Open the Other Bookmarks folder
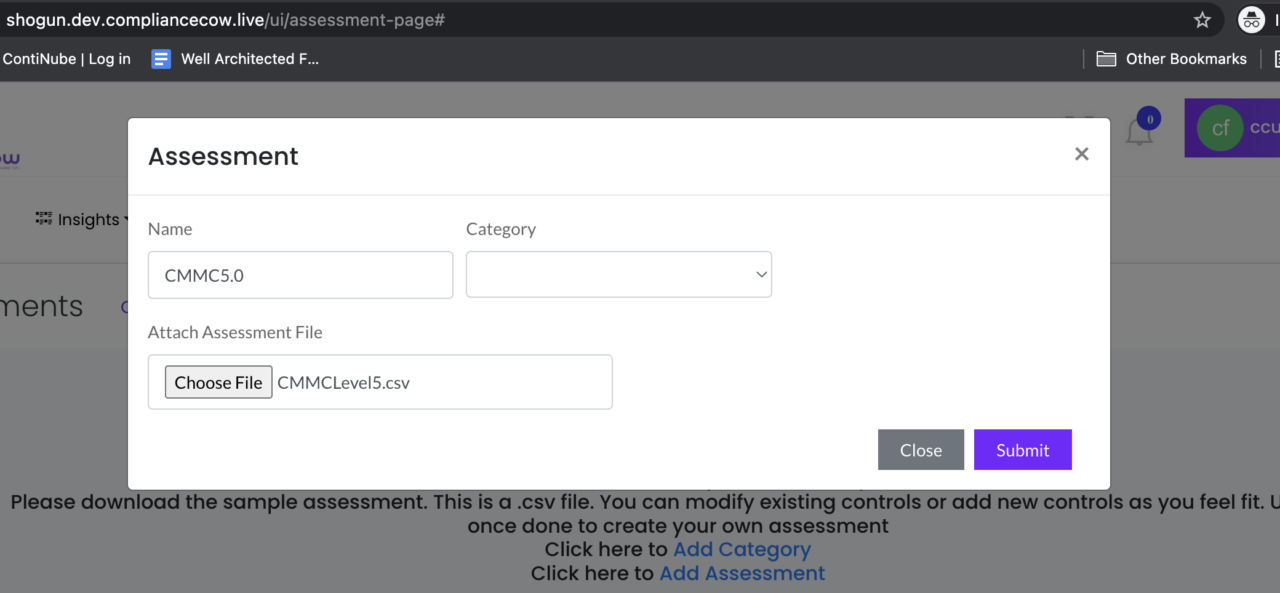This screenshot has height=593, width=1280. (1172, 59)
